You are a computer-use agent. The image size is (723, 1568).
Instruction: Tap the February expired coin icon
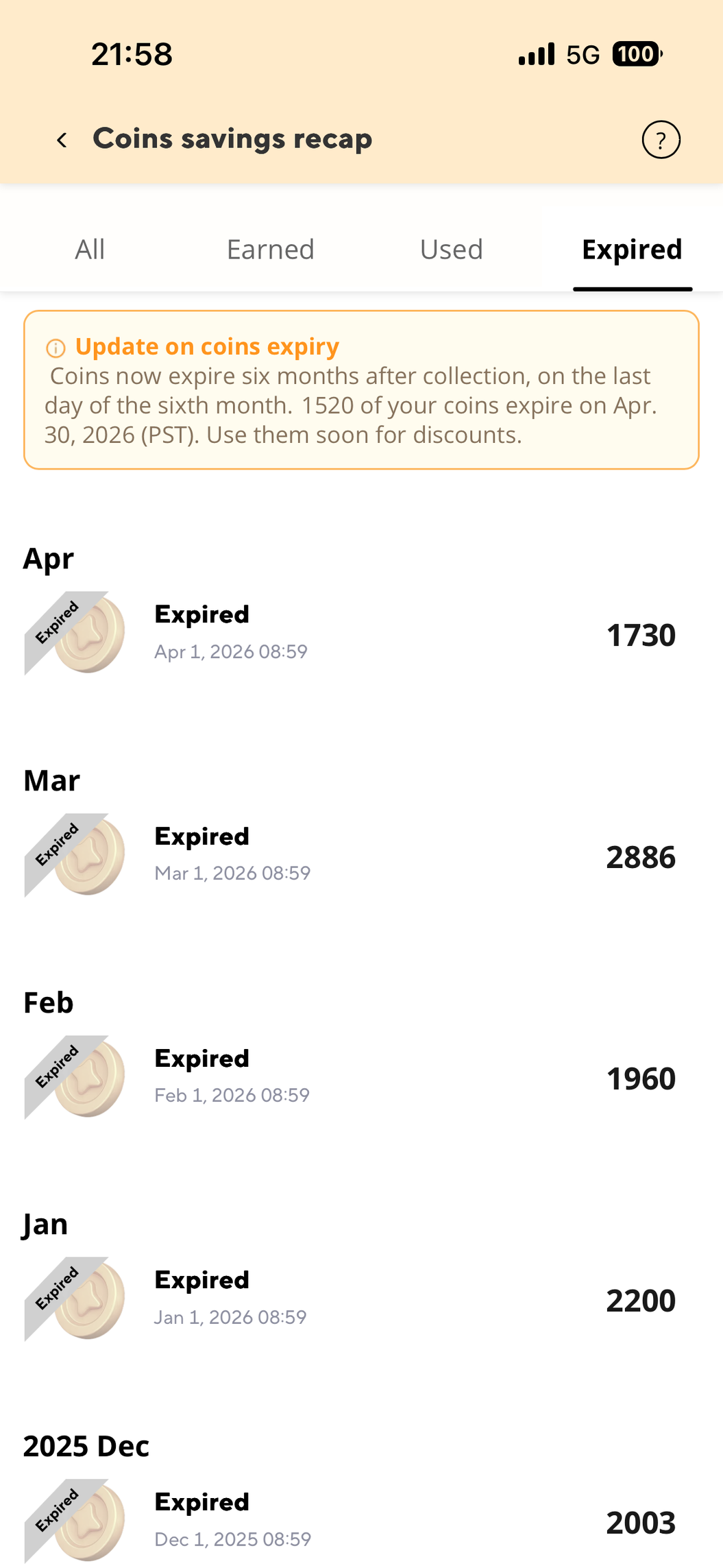pos(75,1078)
